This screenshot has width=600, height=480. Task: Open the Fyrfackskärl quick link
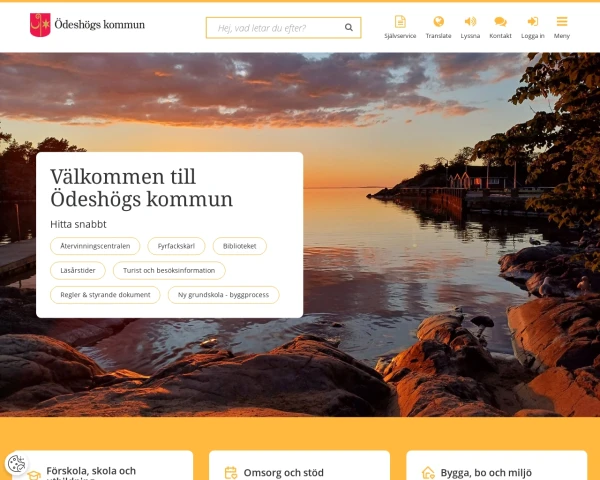tap(176, 246)
